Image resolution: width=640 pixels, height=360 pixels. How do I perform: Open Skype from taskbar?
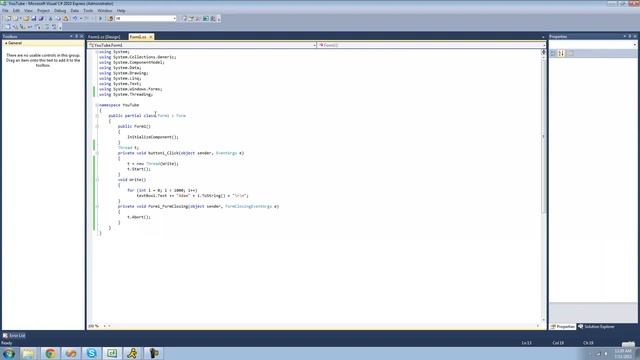[x=91, y=353]
